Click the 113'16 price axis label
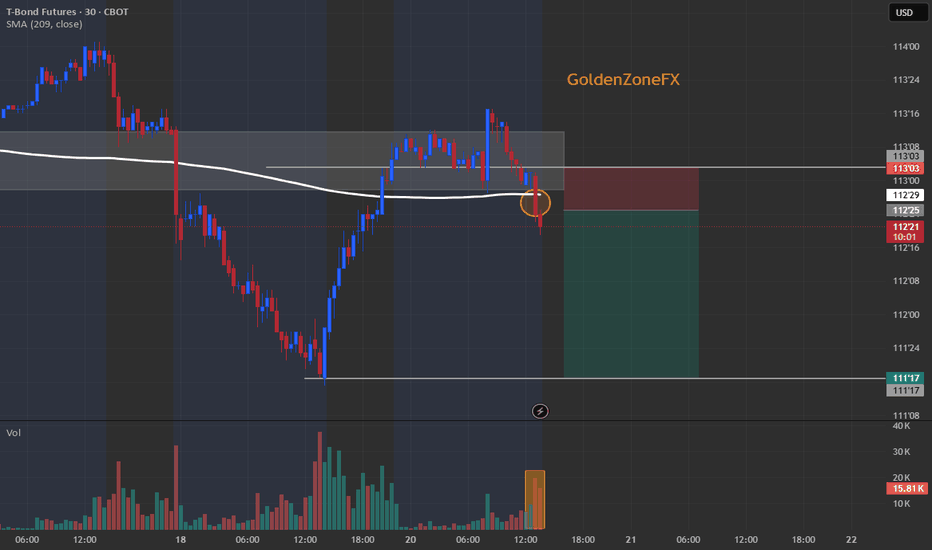The image size is (932, 550). point(906,114)
